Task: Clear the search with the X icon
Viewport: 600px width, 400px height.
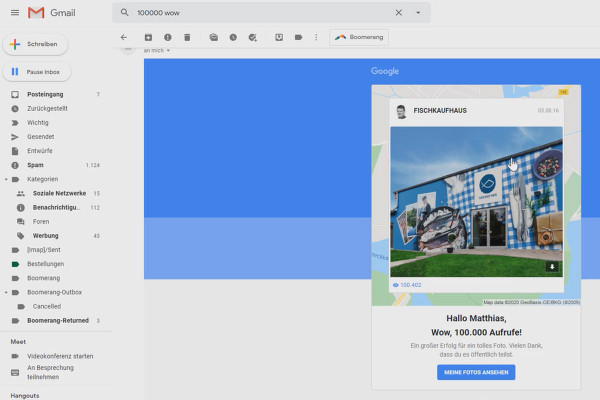Action: [398, 13]
